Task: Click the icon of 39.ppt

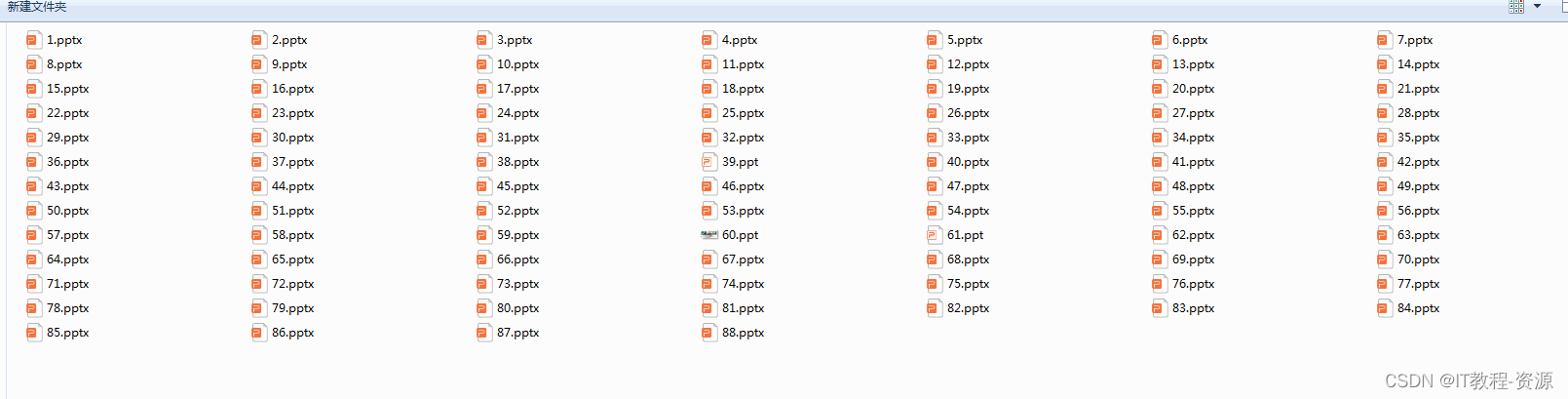Action: pos(708,162)
